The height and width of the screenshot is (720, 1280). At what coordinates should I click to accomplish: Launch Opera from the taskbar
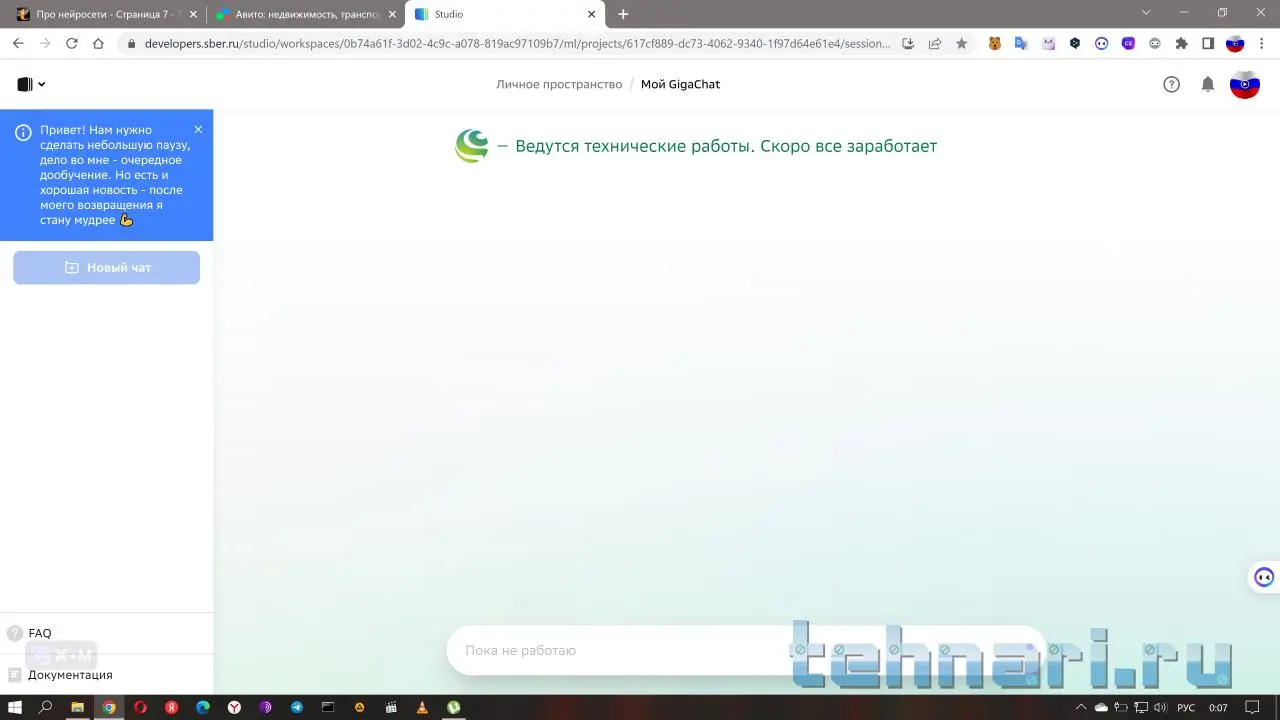click(x=140, y=707)
